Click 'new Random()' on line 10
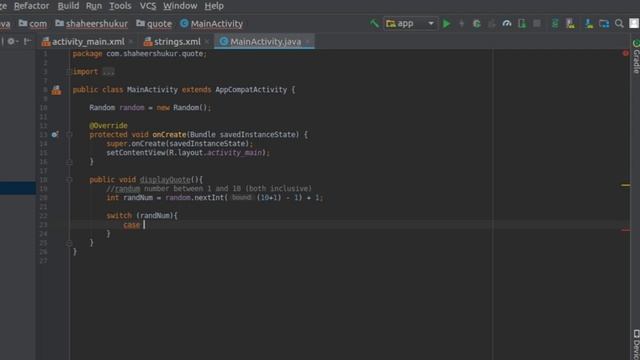The height and width of the screenshot is (360, 640). pos(182,108)
